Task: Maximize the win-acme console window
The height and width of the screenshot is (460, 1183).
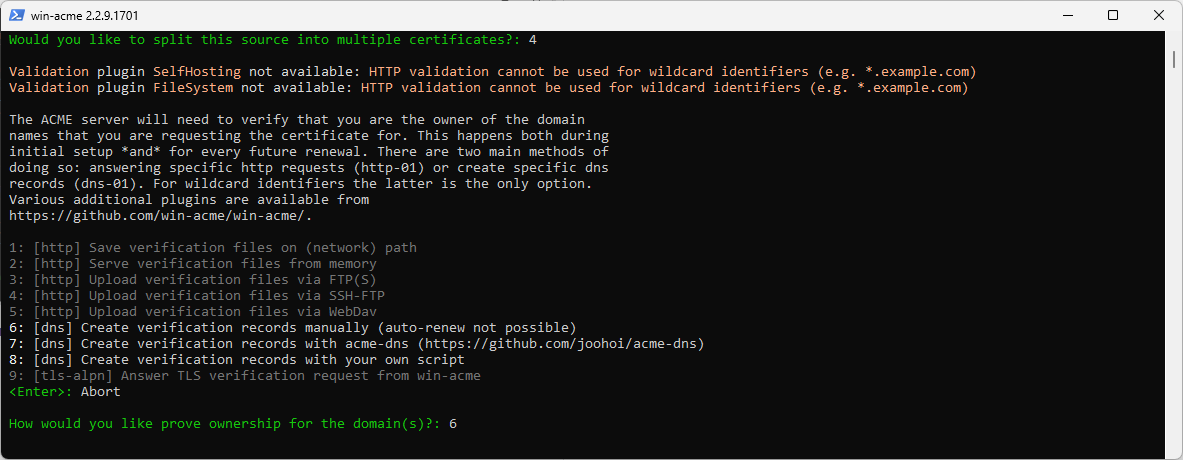Action: (x=1113, y=15)
